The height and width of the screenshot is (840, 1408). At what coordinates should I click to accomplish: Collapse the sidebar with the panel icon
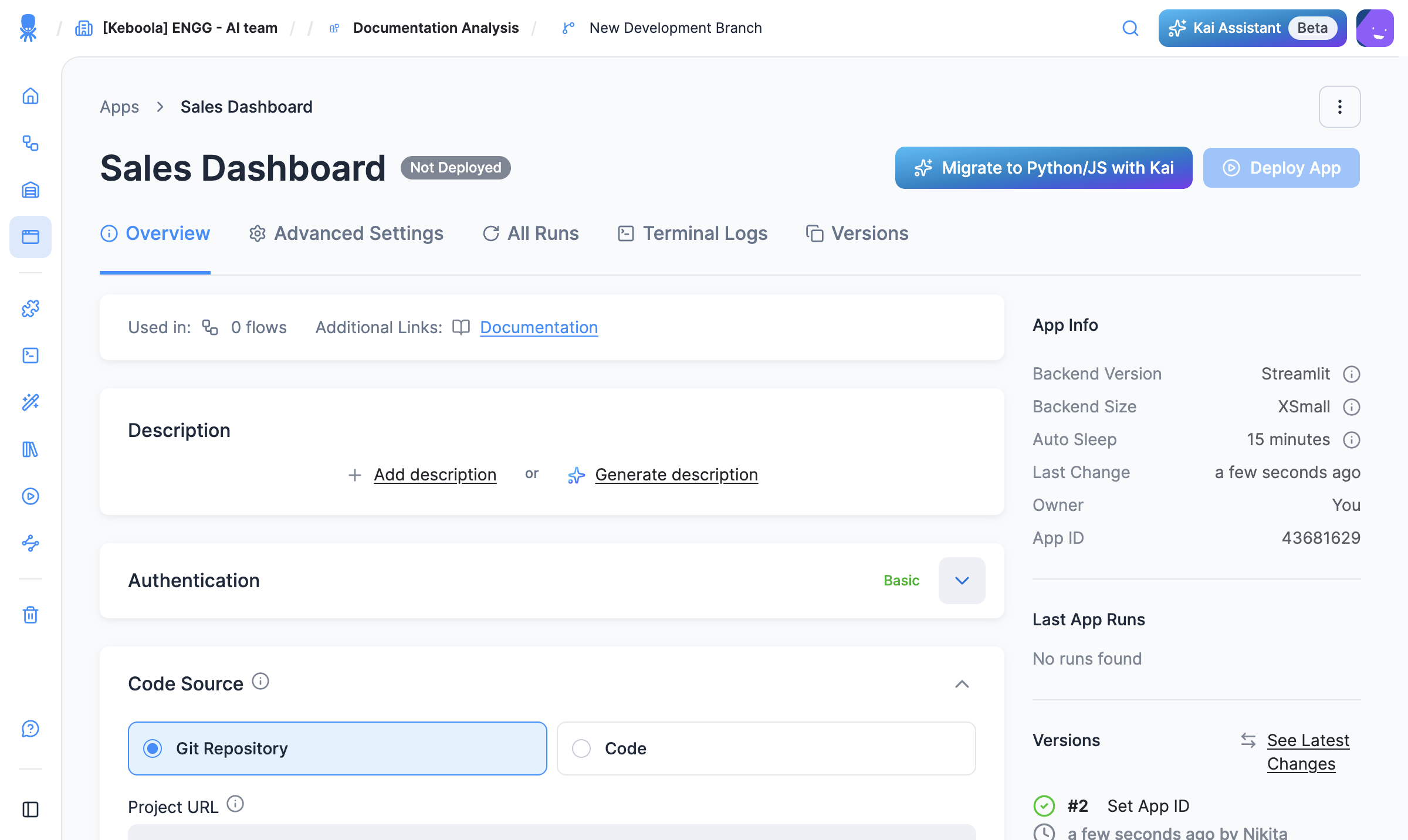click(31, 809)
